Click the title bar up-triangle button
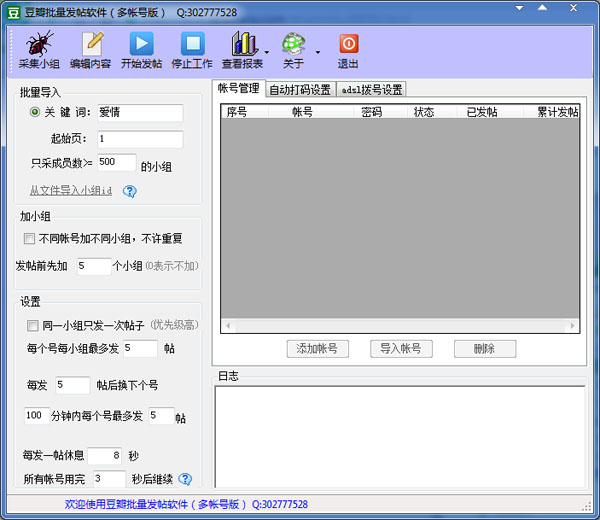Screen dimensions: 600x520 point(542,8)
